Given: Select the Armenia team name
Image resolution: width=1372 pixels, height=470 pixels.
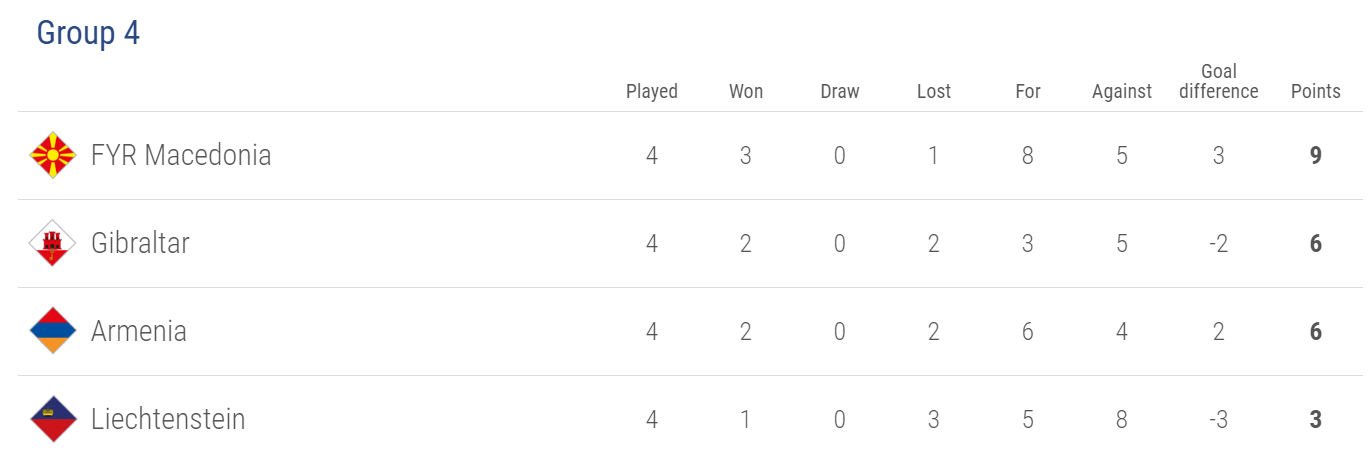Looking at the screenshot, I should pyautogui.click(x=139, y=331).
